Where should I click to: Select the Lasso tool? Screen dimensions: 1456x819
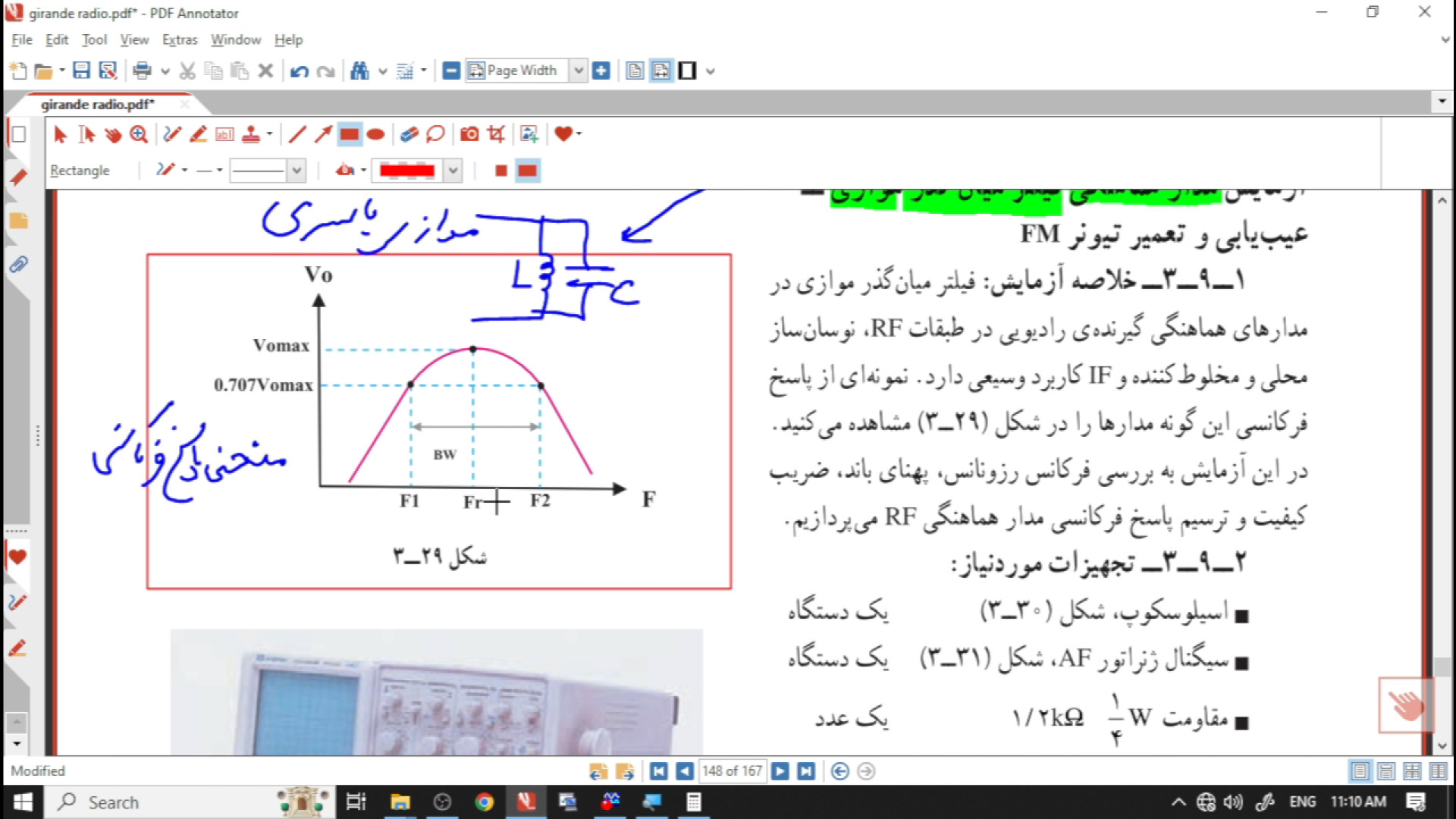tap(435, 134)
